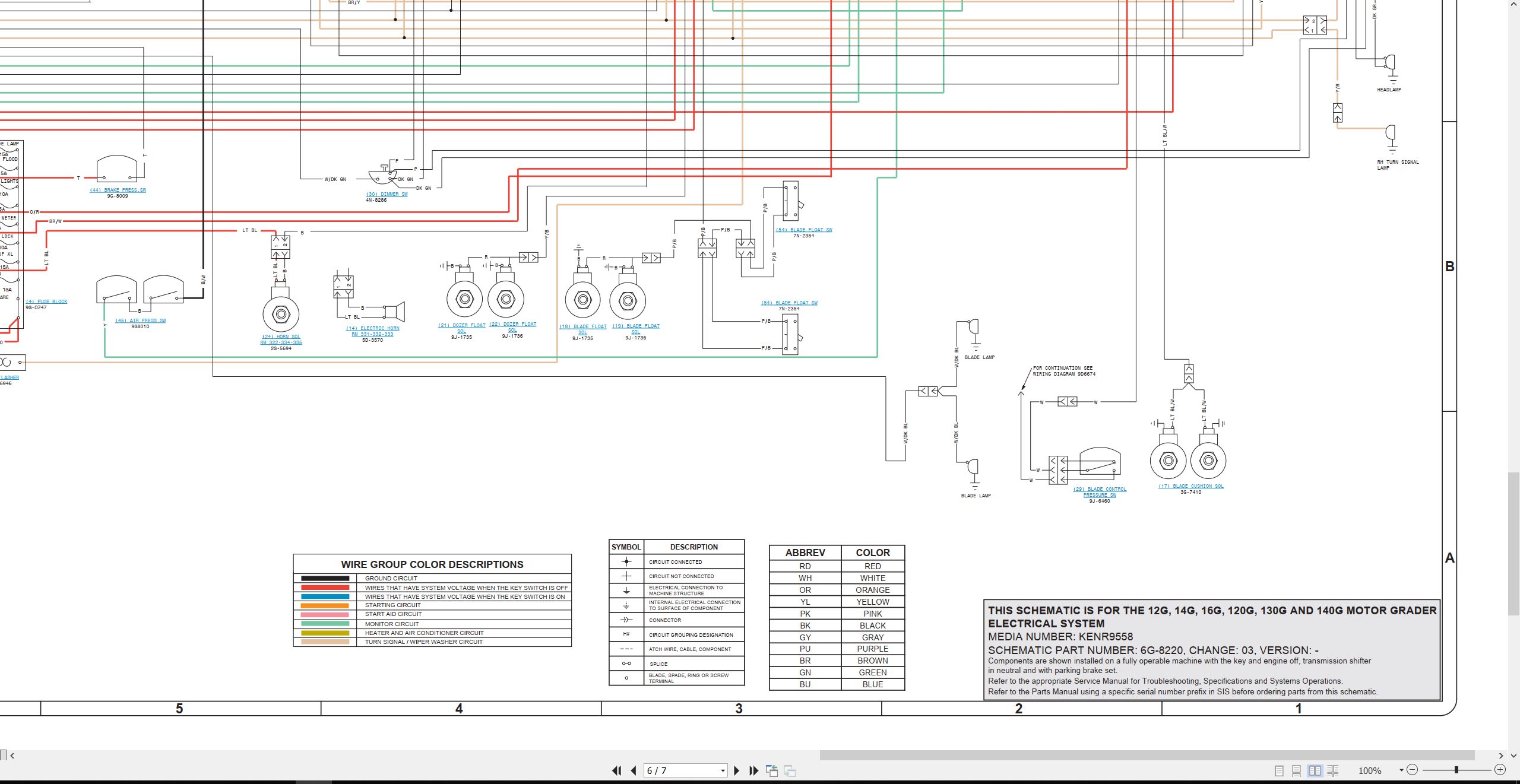This screenshot has height=784, width=1520.
Task: Click the CIRCUIT CONNECTED symbol row
Action: 677,561
